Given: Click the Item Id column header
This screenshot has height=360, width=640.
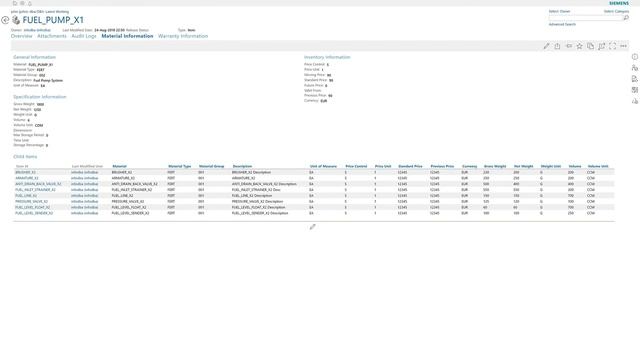Looking at the screenshot, I should pyautogui.click(x=22, y=167).
